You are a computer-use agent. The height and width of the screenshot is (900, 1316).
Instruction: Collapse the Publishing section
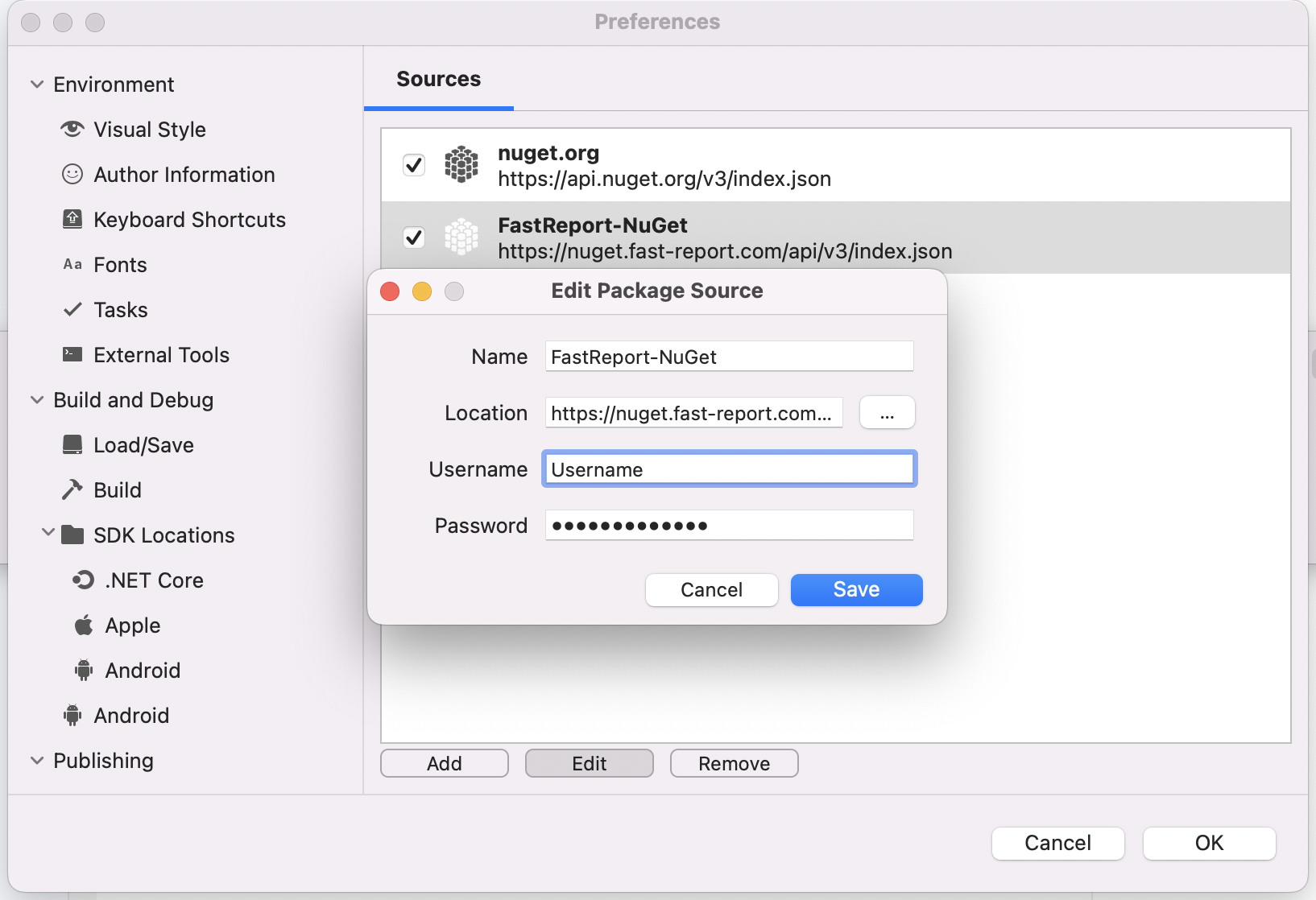[x=37, y=761]
